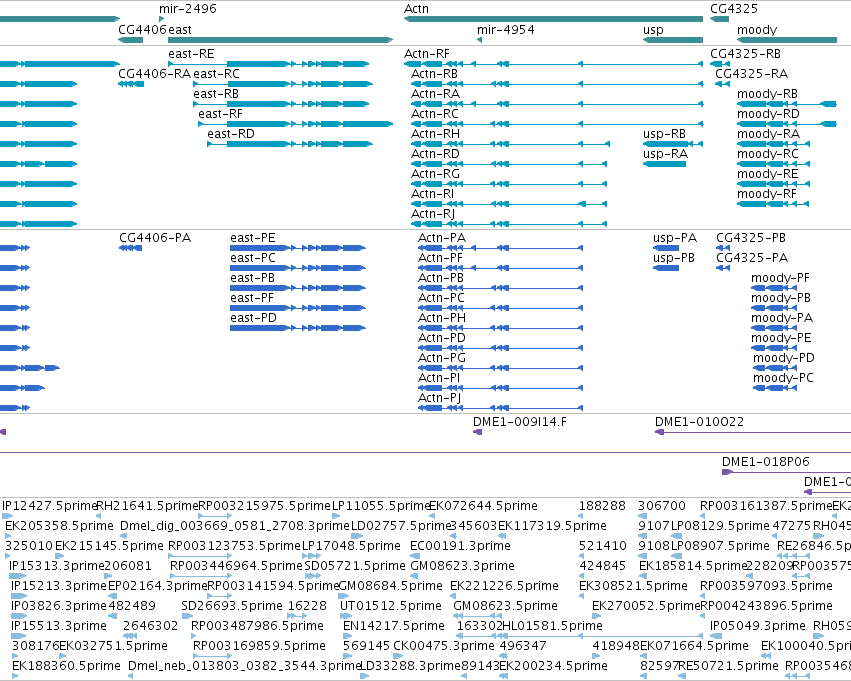Open the Actn-RG transcript
Image resolution: width=851 pixels, height=681 pixels.
coord(509,184)
